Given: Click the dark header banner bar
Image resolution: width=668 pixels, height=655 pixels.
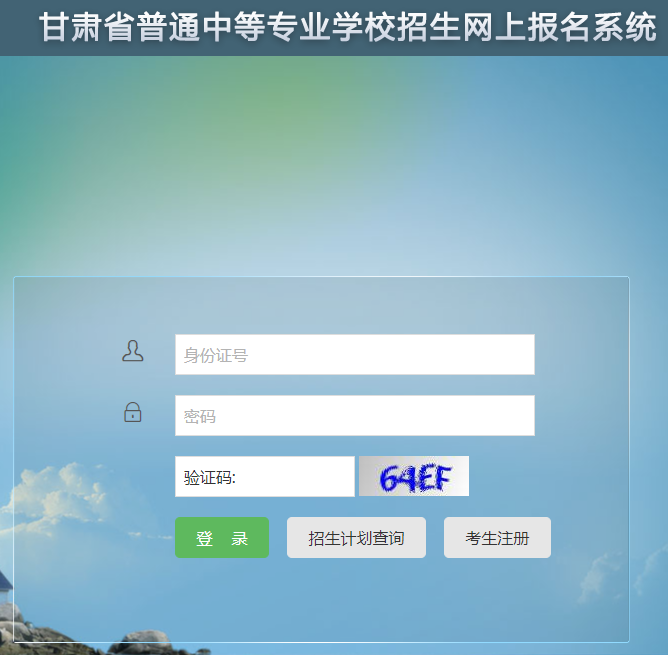Looking at the screenshot, I should (x=334, y=28).
